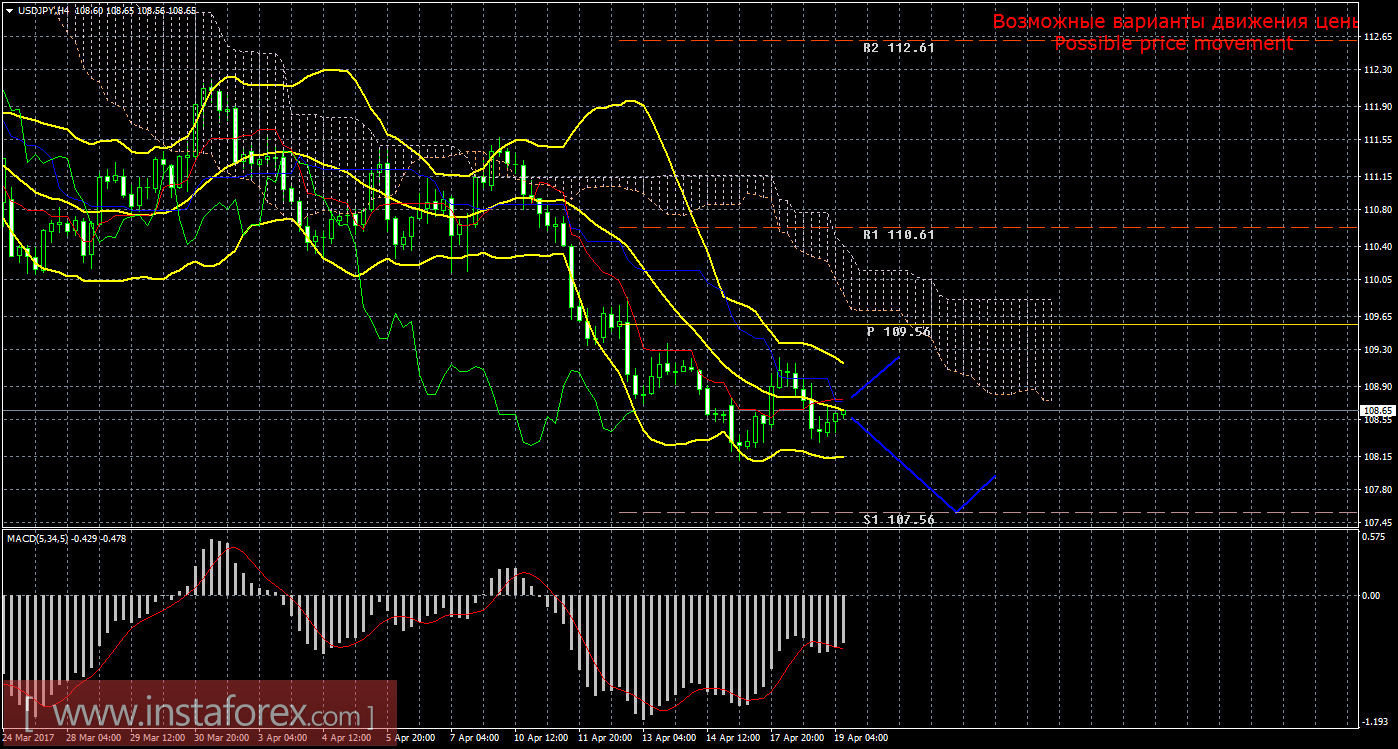Click the 112.65 price scale value
This screenshot has height=749, width=1398.
(x=1377, y=37)
